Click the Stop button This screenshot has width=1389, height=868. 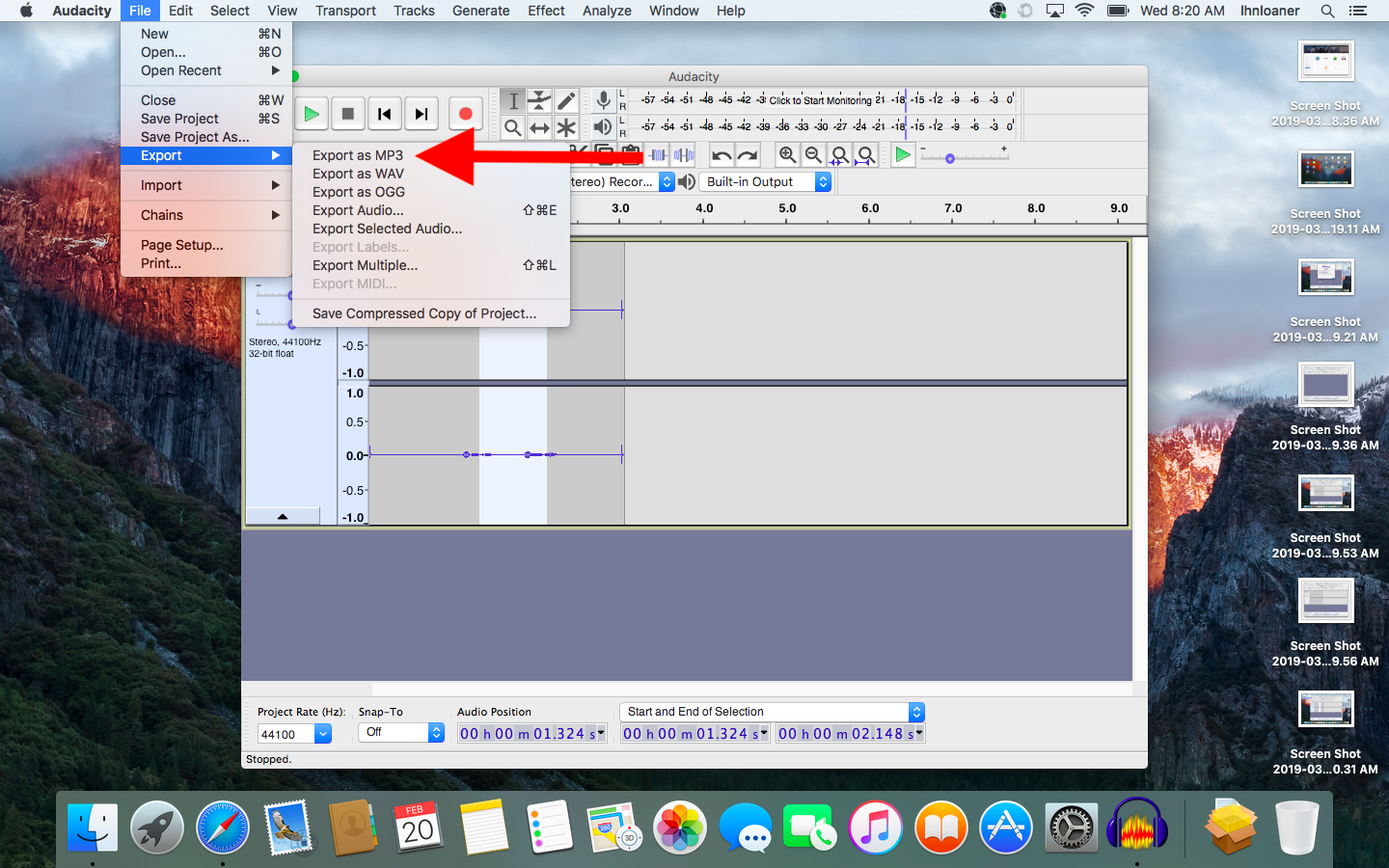coord(348,114)
